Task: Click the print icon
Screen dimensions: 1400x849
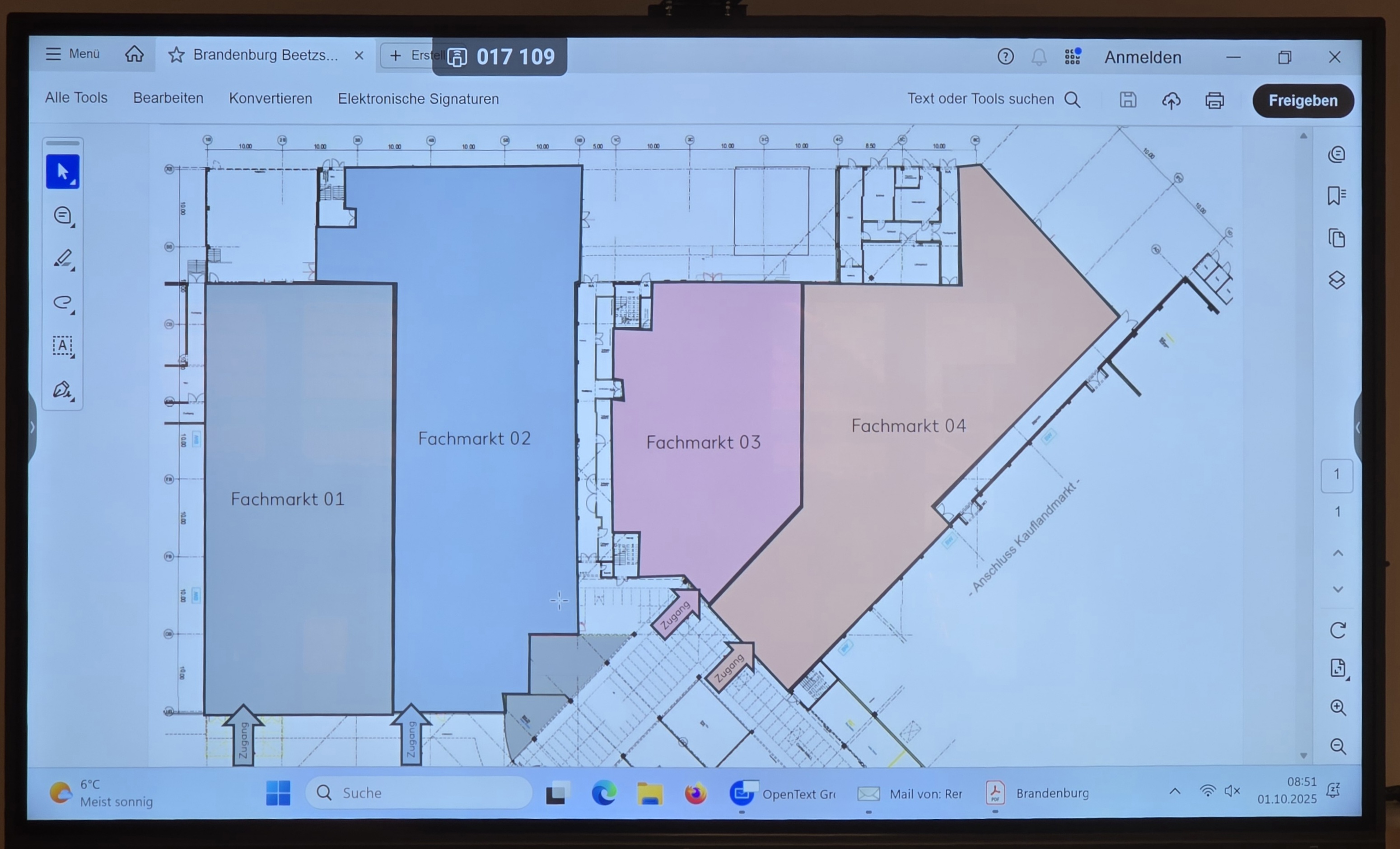Action: 1214,101
